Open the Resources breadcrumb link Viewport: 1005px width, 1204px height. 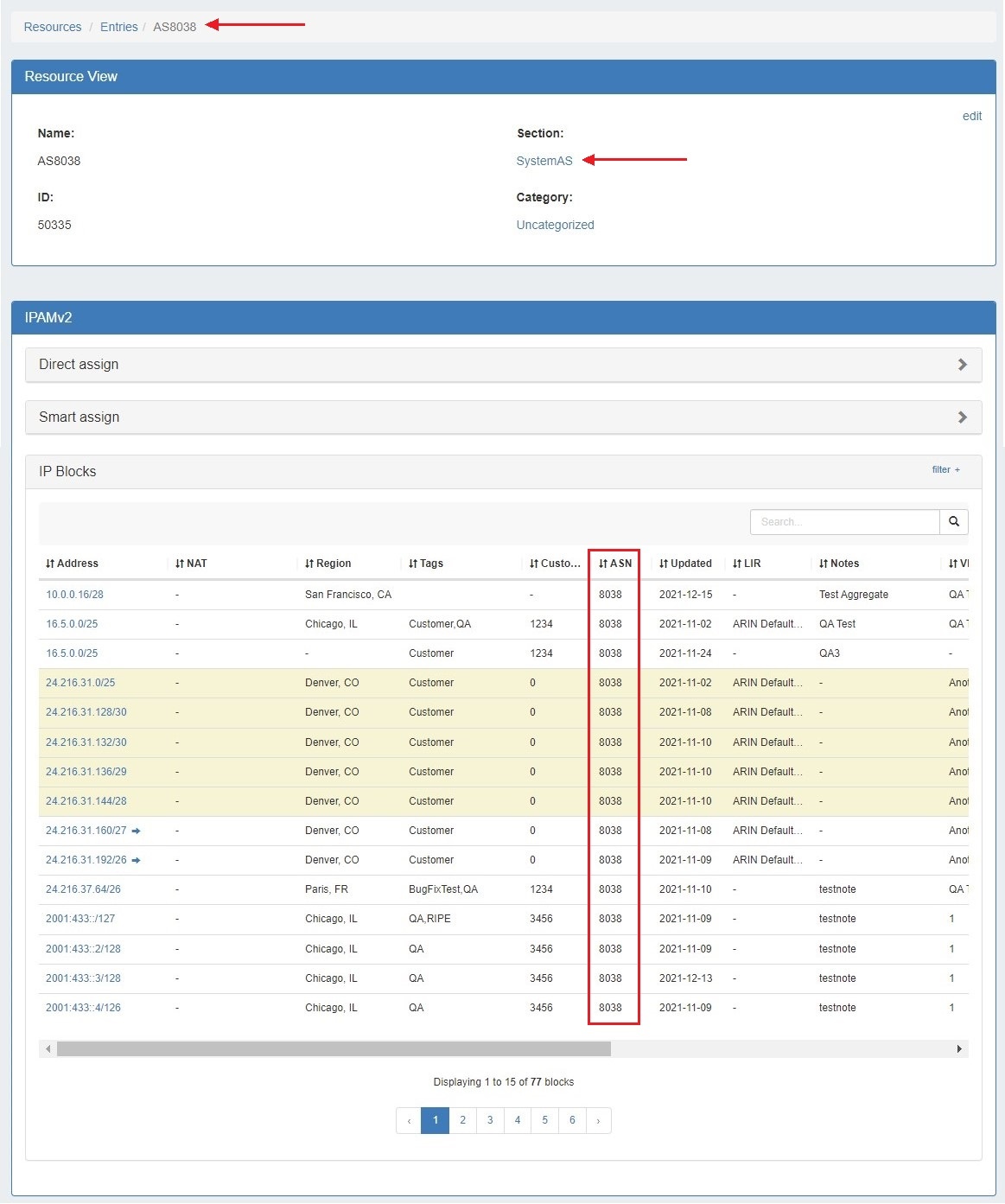click(53, 27)
